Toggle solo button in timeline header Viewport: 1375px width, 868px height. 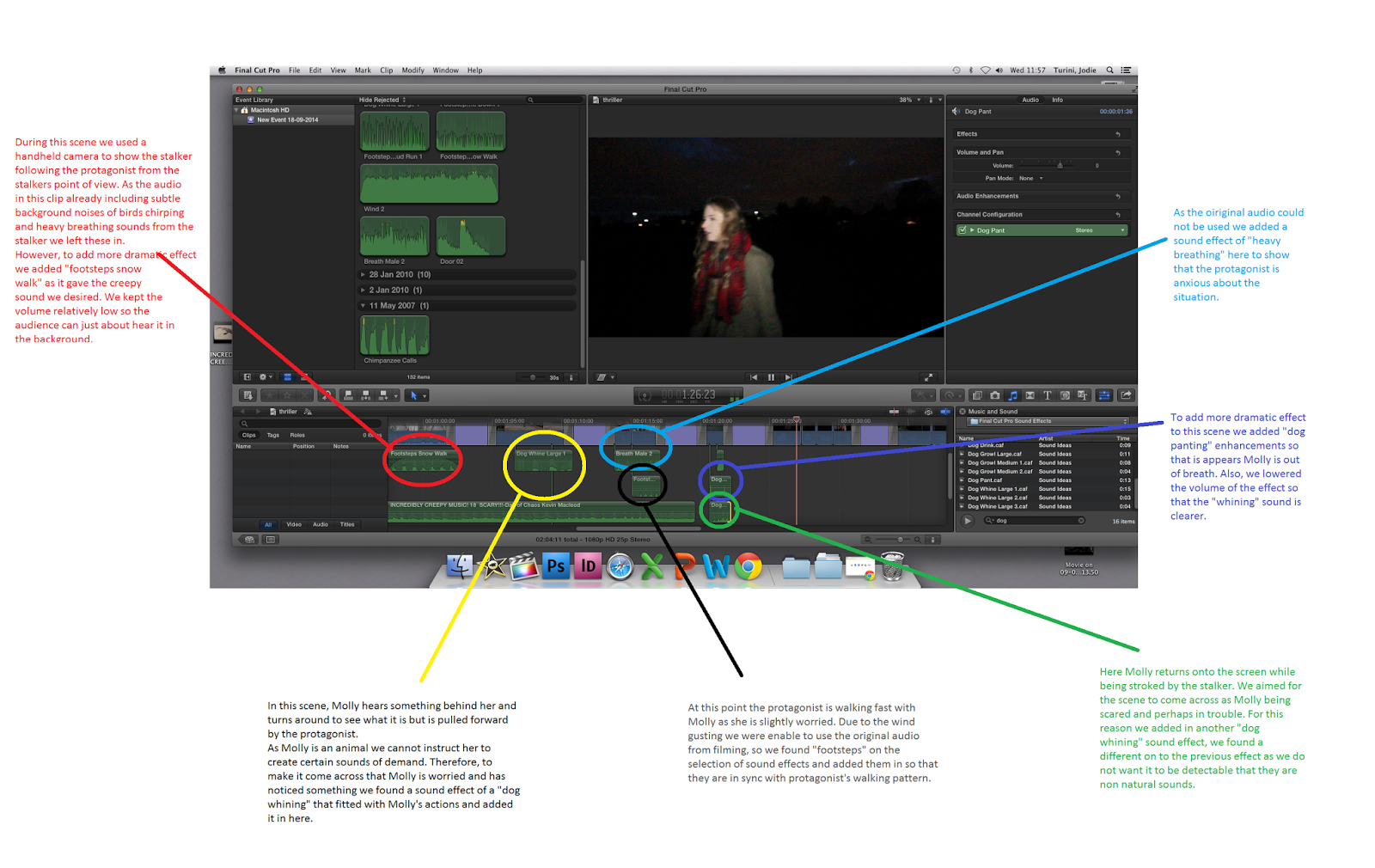[x=928, y=412]
